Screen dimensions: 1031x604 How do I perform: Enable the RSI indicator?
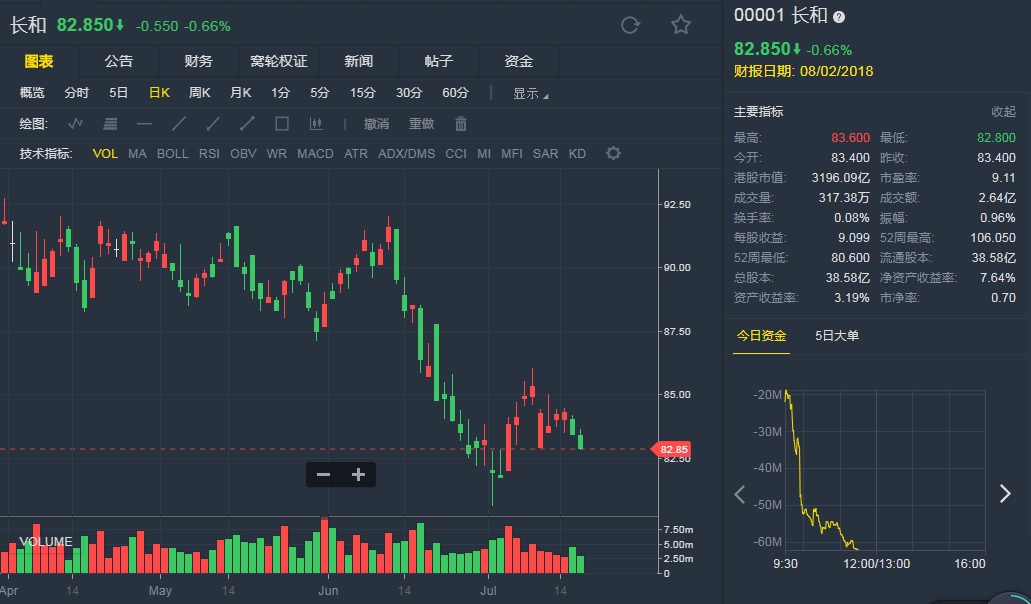pos(209,154)
